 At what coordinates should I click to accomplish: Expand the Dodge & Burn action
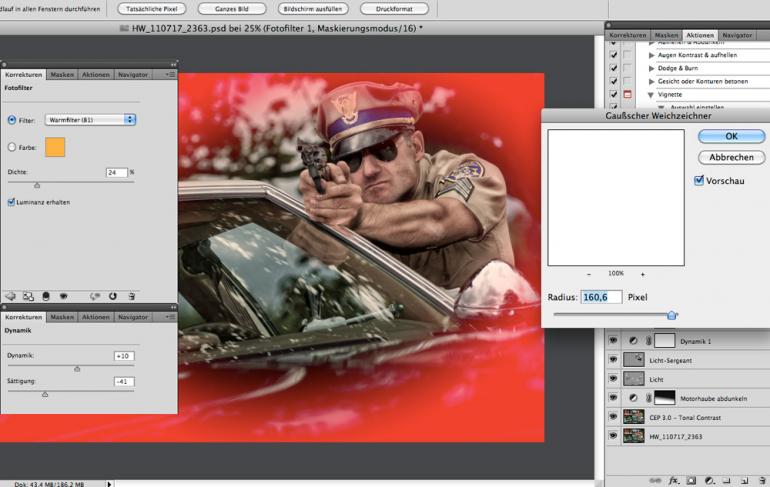click(x=651, y=67)
